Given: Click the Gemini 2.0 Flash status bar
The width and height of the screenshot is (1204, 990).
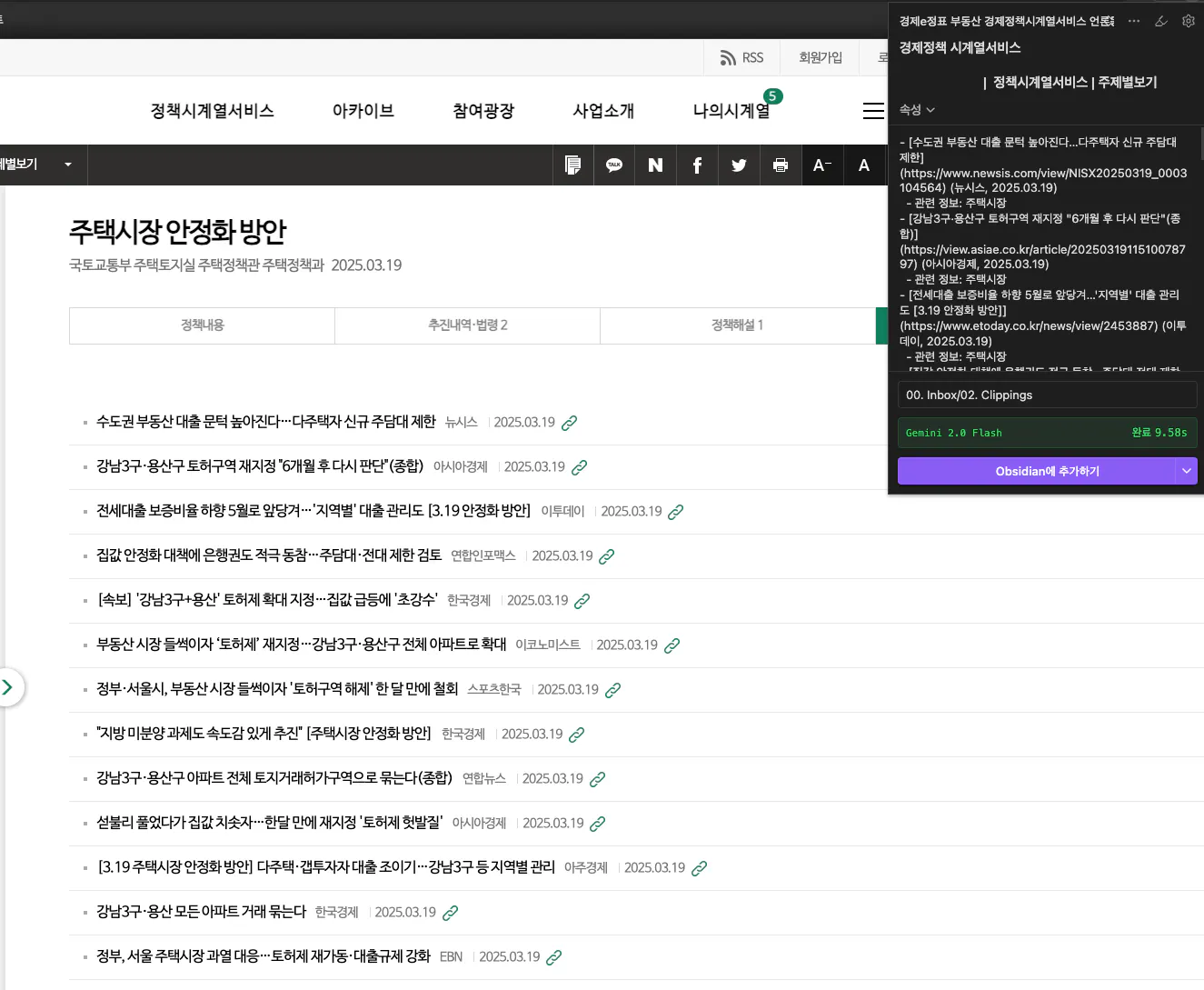Looking at the screenshot, I should click(1047, 433).
